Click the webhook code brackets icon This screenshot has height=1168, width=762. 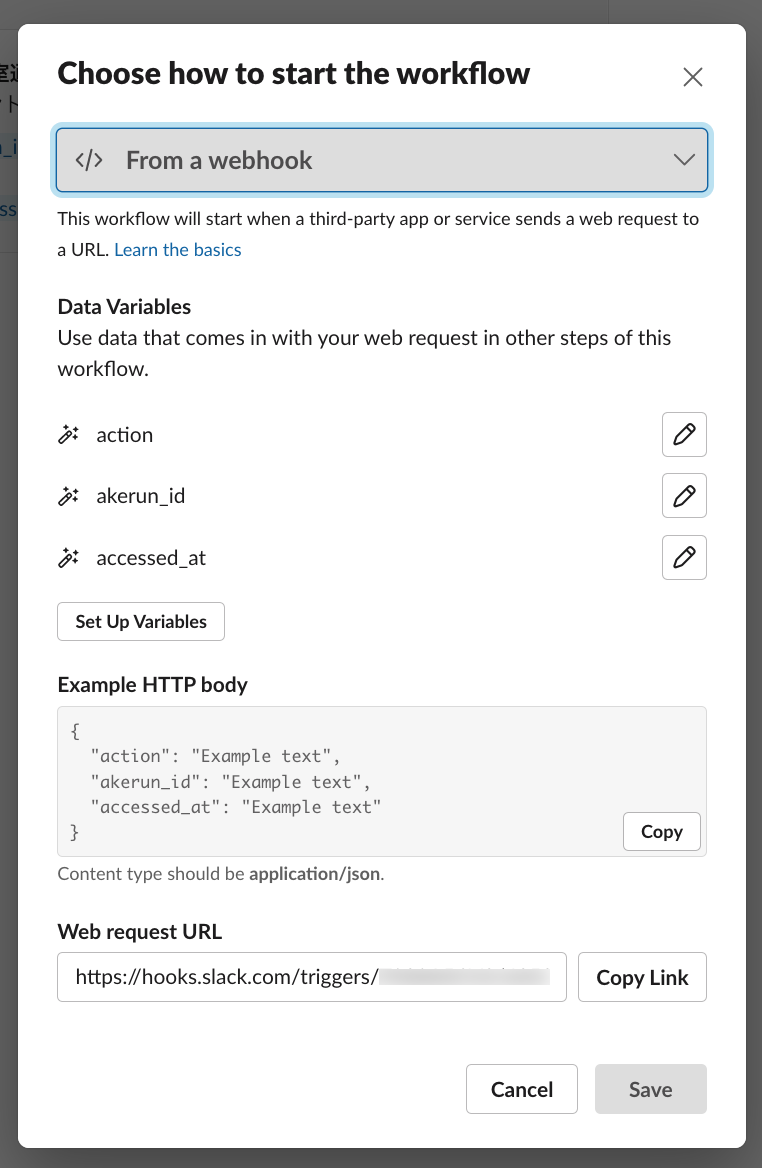click(x=89, y=160)
